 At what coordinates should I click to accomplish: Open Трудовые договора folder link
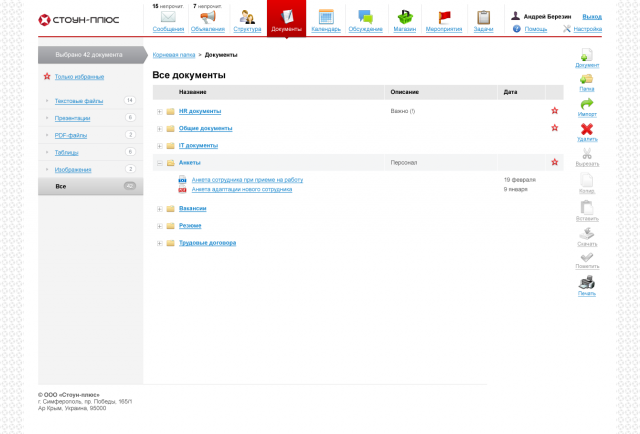click(x=207, y=243)
